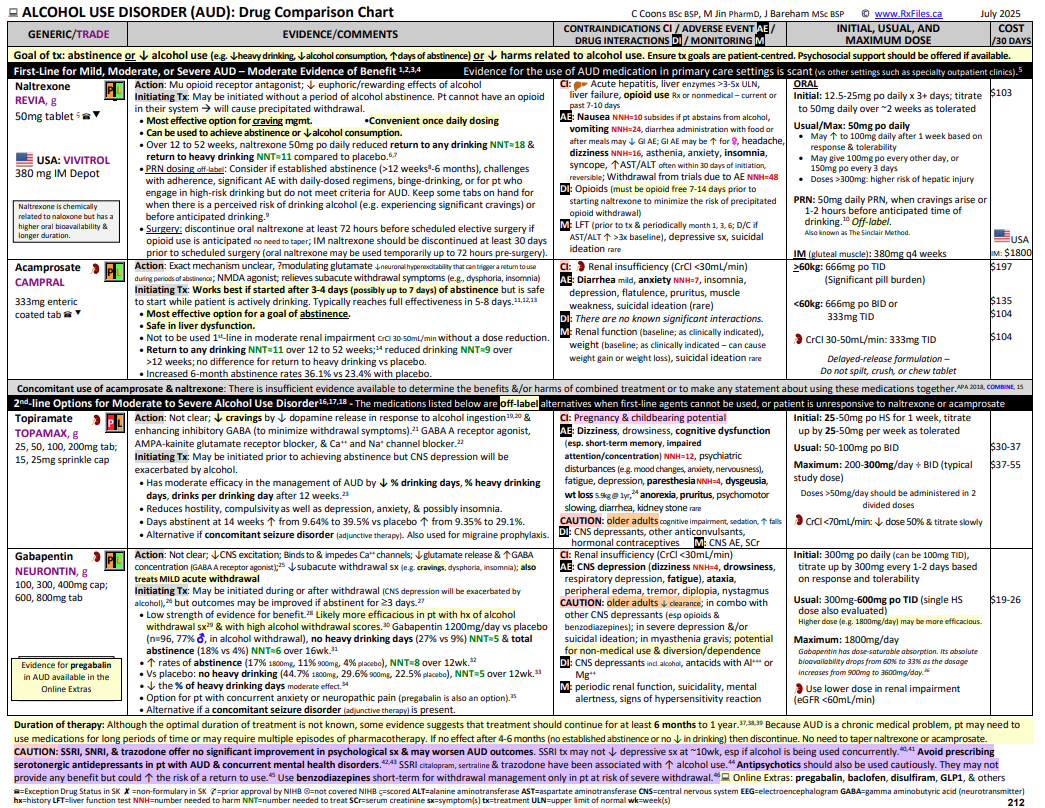
Task: Select the trade name NEURONTIN
Action: tap(45, 571)
